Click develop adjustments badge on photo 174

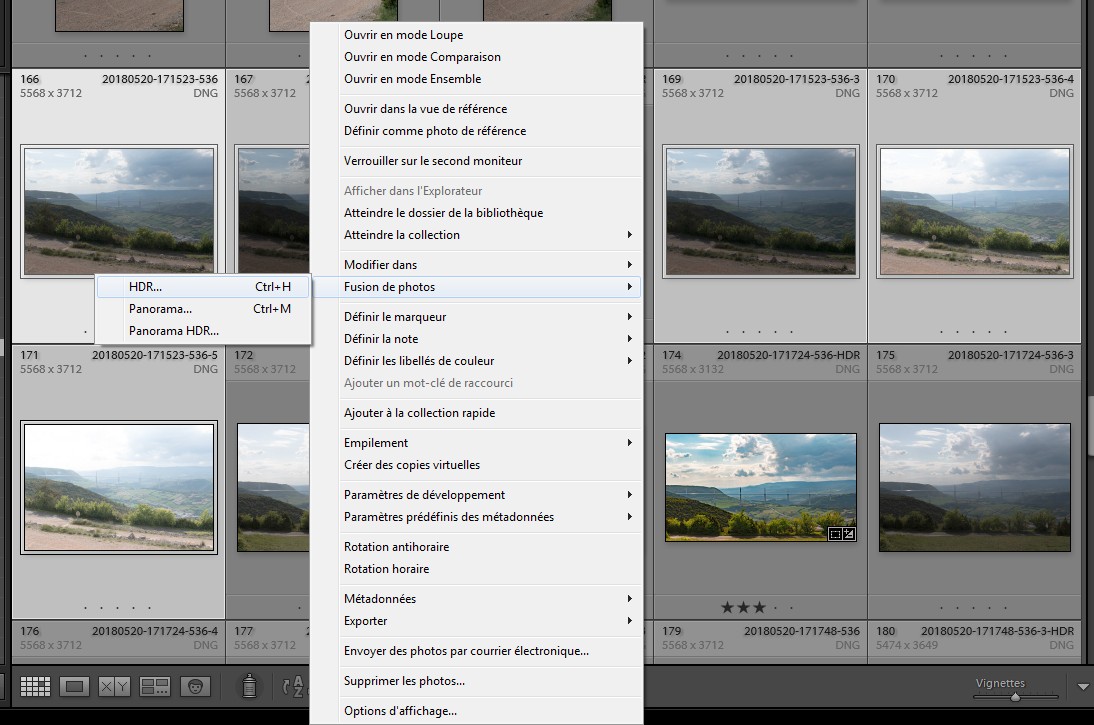pyautogui.click(x=848, y=534)
